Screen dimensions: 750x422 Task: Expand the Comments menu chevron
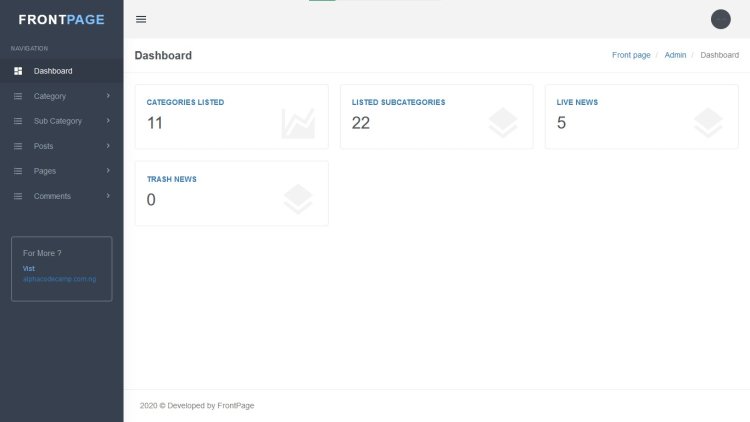coord(108,196)
